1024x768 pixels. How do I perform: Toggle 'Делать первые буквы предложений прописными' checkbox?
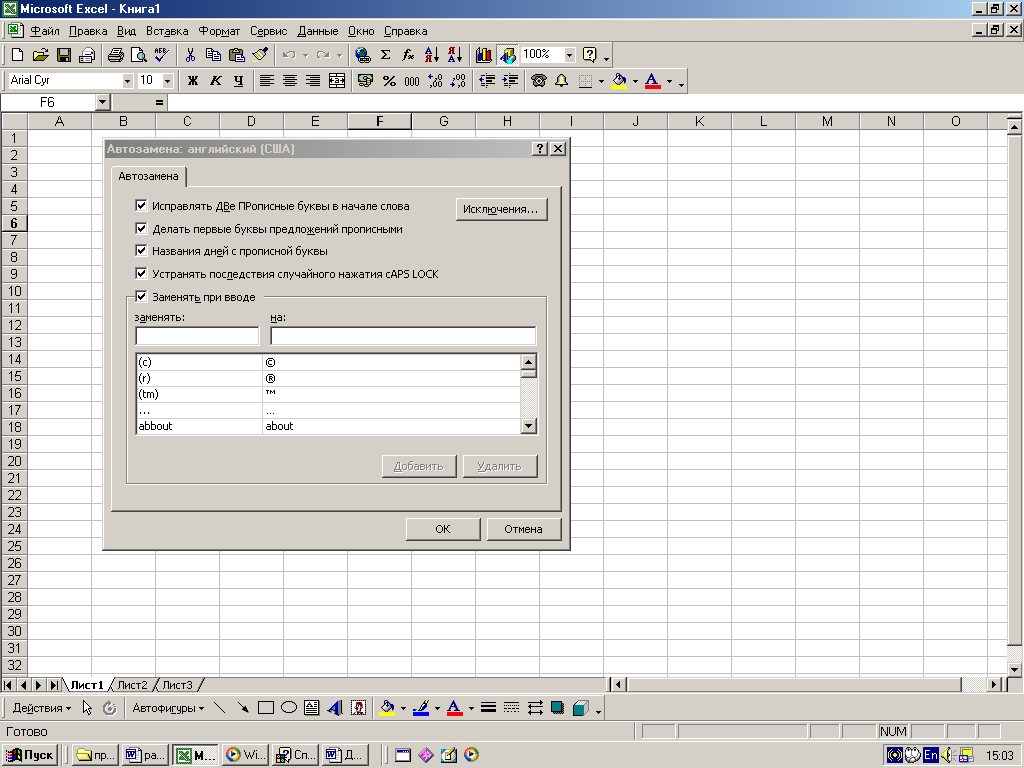(x=141, y=229)
